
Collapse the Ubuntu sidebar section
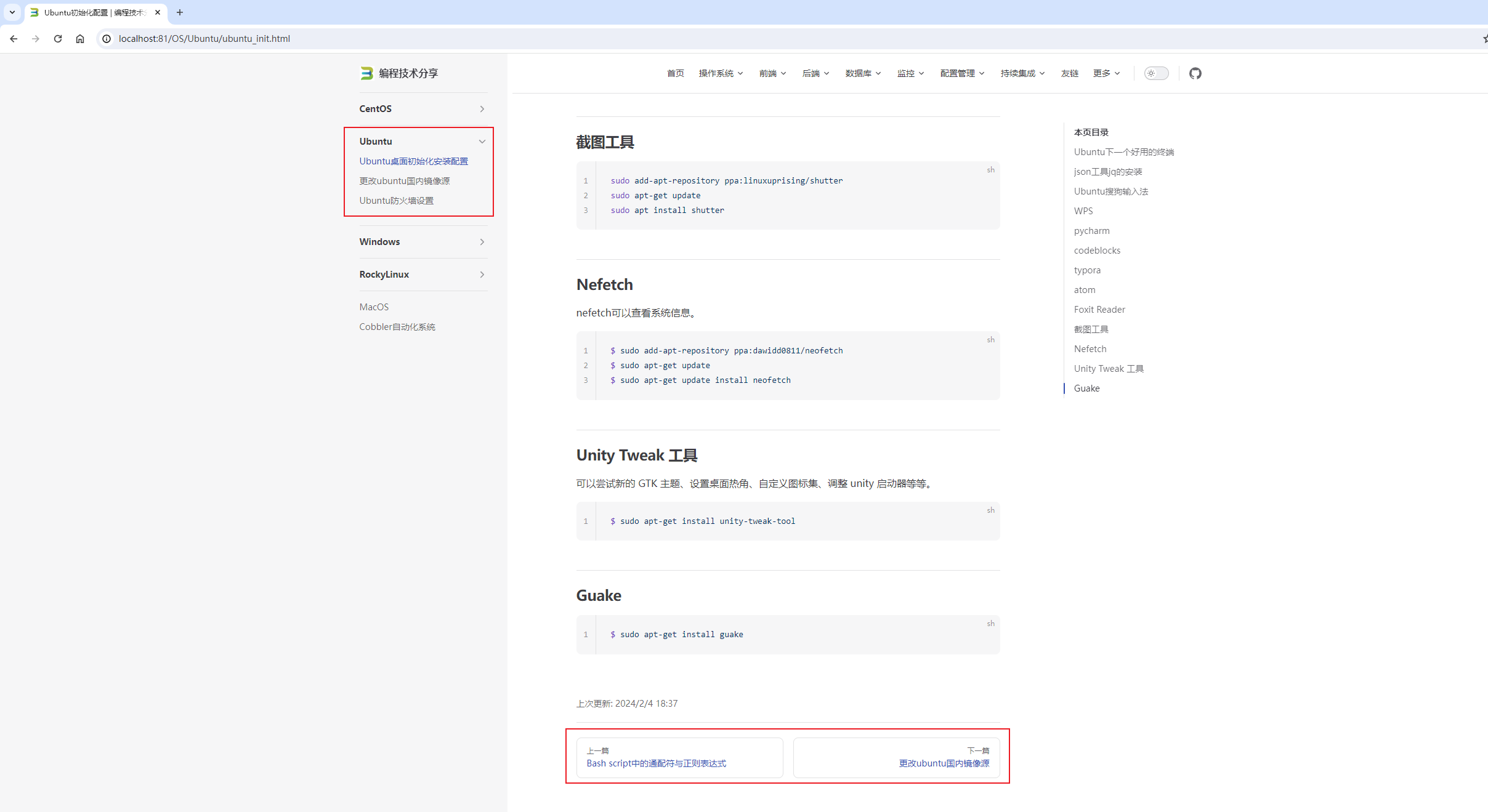[482, 142]
